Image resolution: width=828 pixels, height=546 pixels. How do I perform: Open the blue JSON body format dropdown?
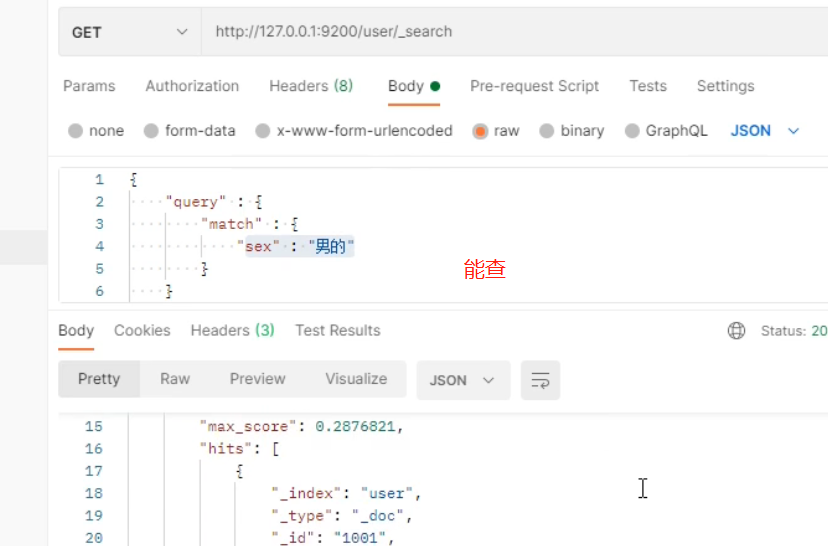[765, 131]
